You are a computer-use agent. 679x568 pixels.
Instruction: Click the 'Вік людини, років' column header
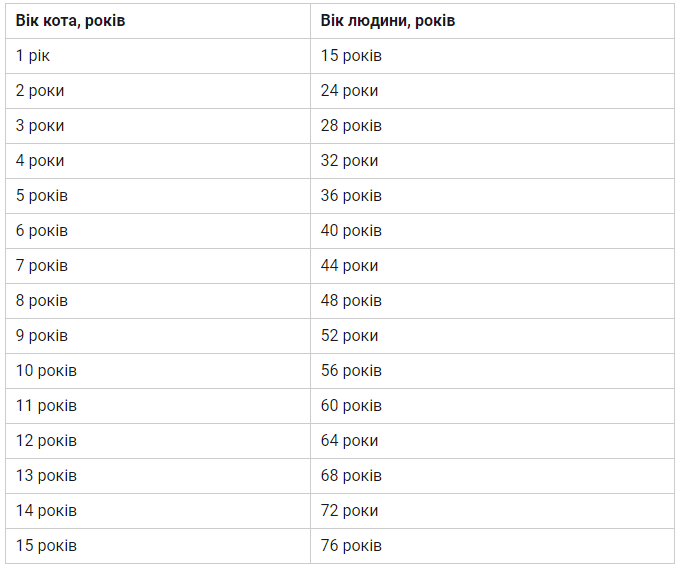coord(388,21)
